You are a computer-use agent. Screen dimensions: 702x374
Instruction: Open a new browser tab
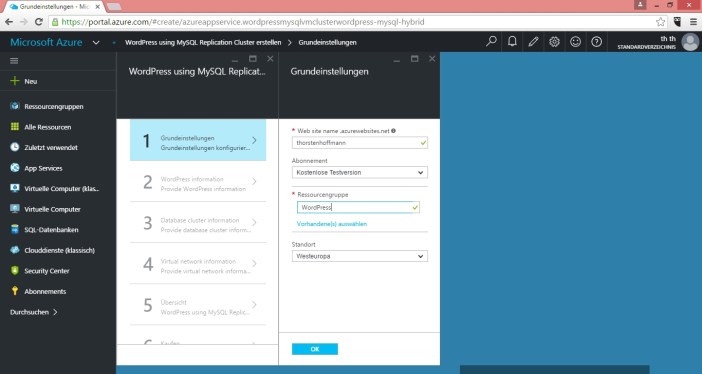(x=114, y=7)
